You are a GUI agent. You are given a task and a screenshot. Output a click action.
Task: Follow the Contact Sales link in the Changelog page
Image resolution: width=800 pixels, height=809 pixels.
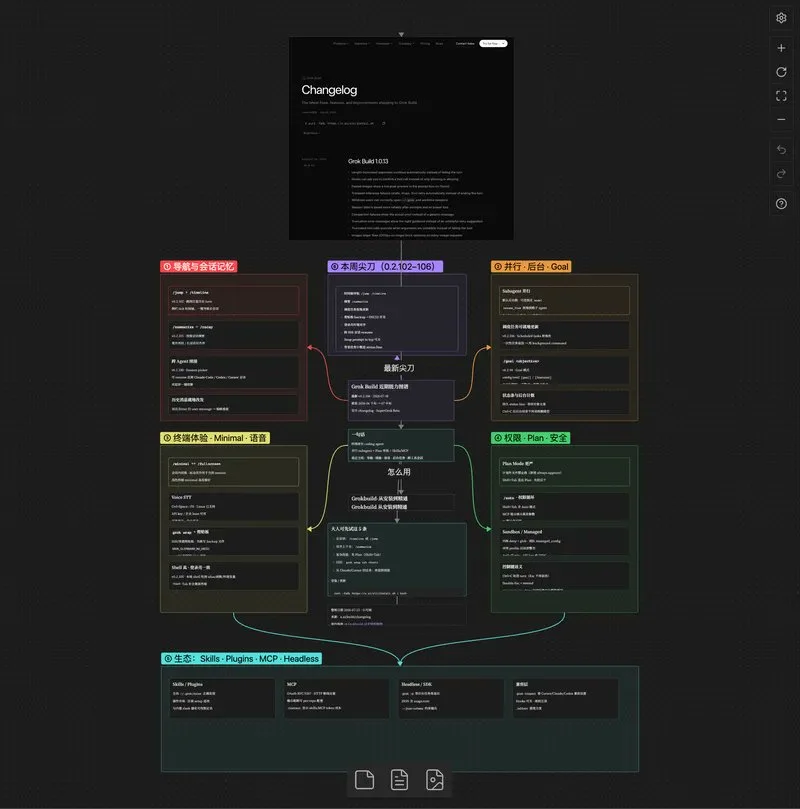465,43
